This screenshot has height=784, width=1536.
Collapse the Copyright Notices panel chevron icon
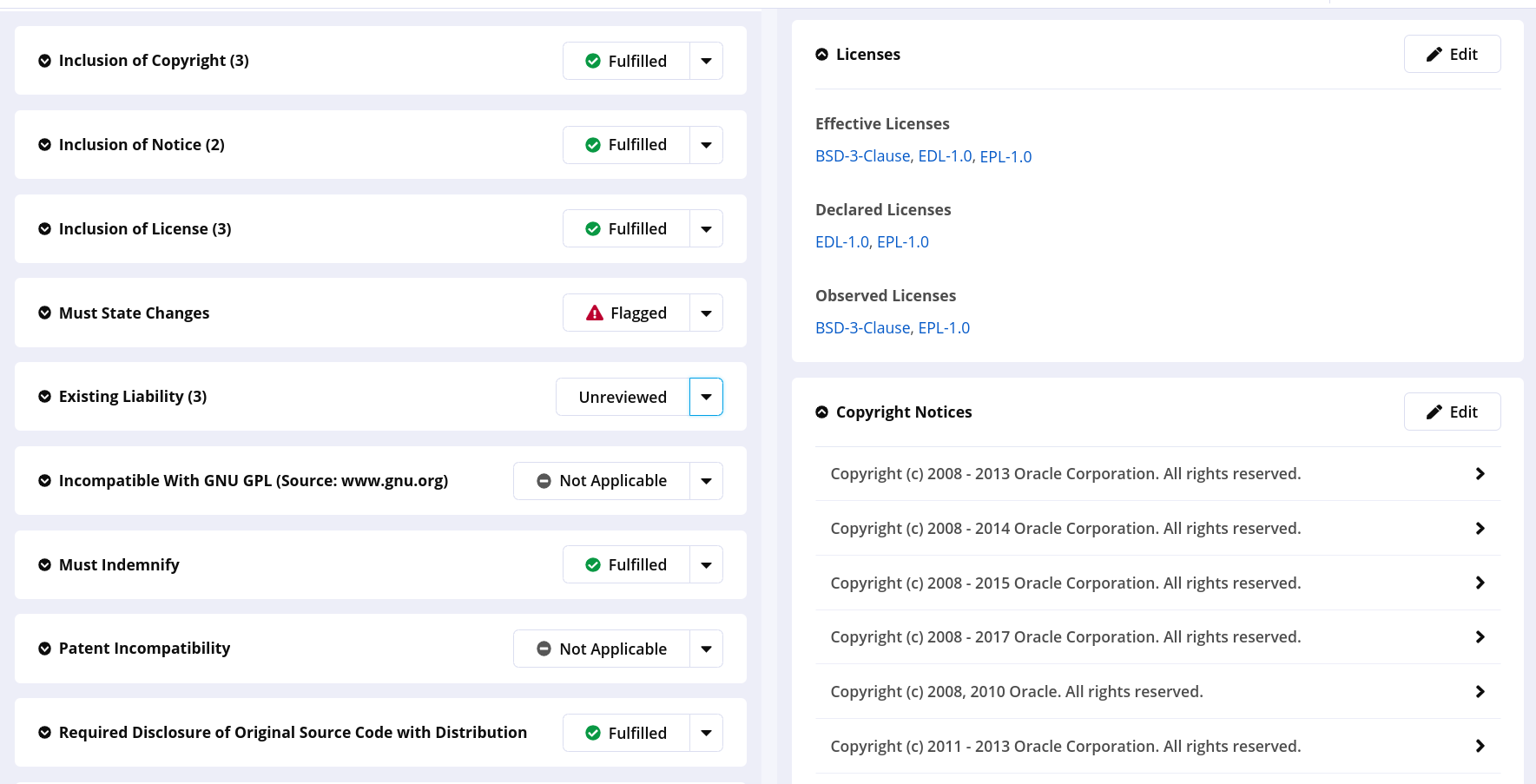(x=821, y=412)
